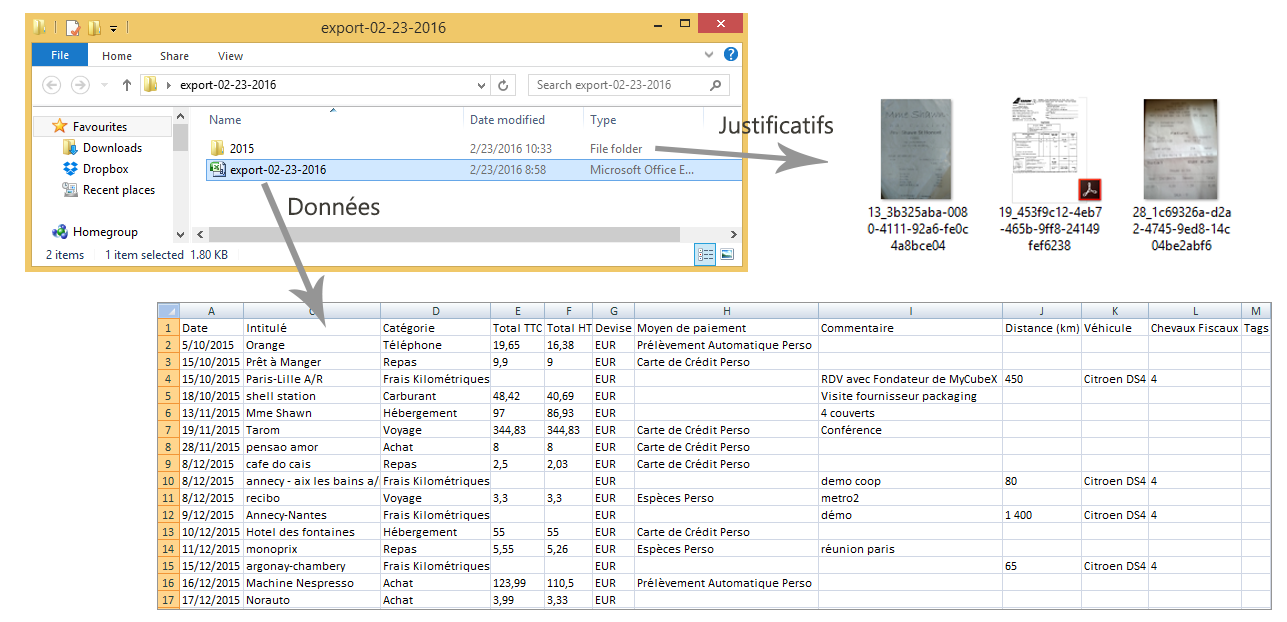Select spreadsheet row 1 header

click(168, 328)
